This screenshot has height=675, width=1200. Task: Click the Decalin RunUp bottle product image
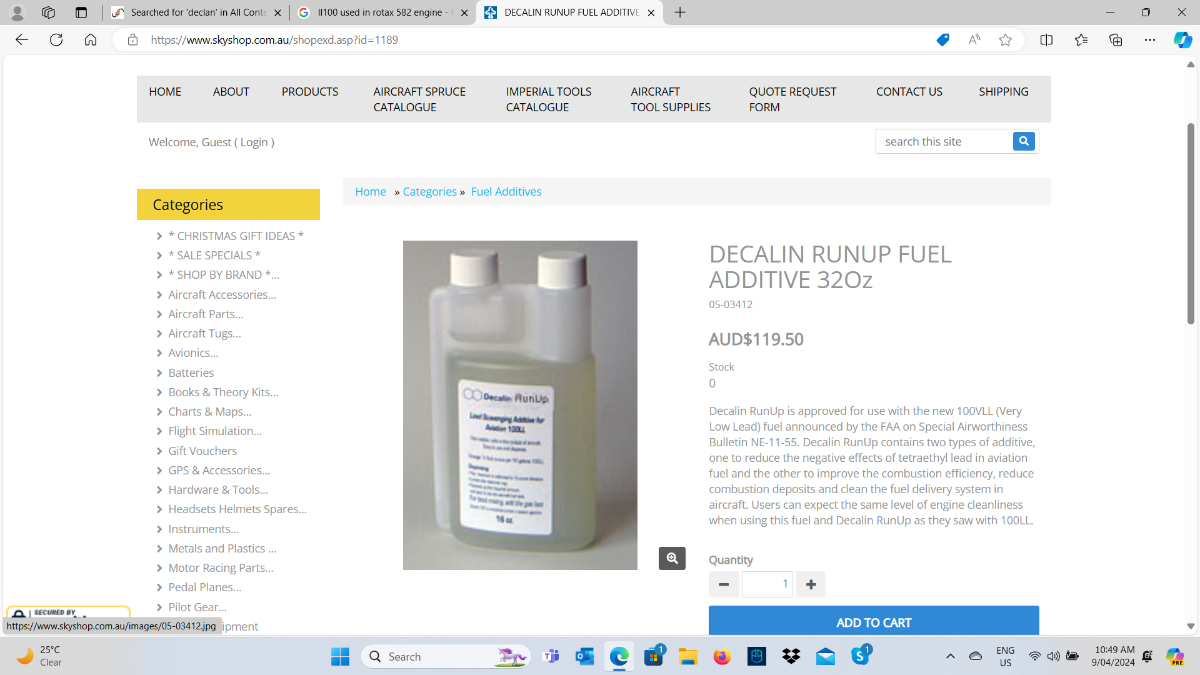click(x=520, y=405)
